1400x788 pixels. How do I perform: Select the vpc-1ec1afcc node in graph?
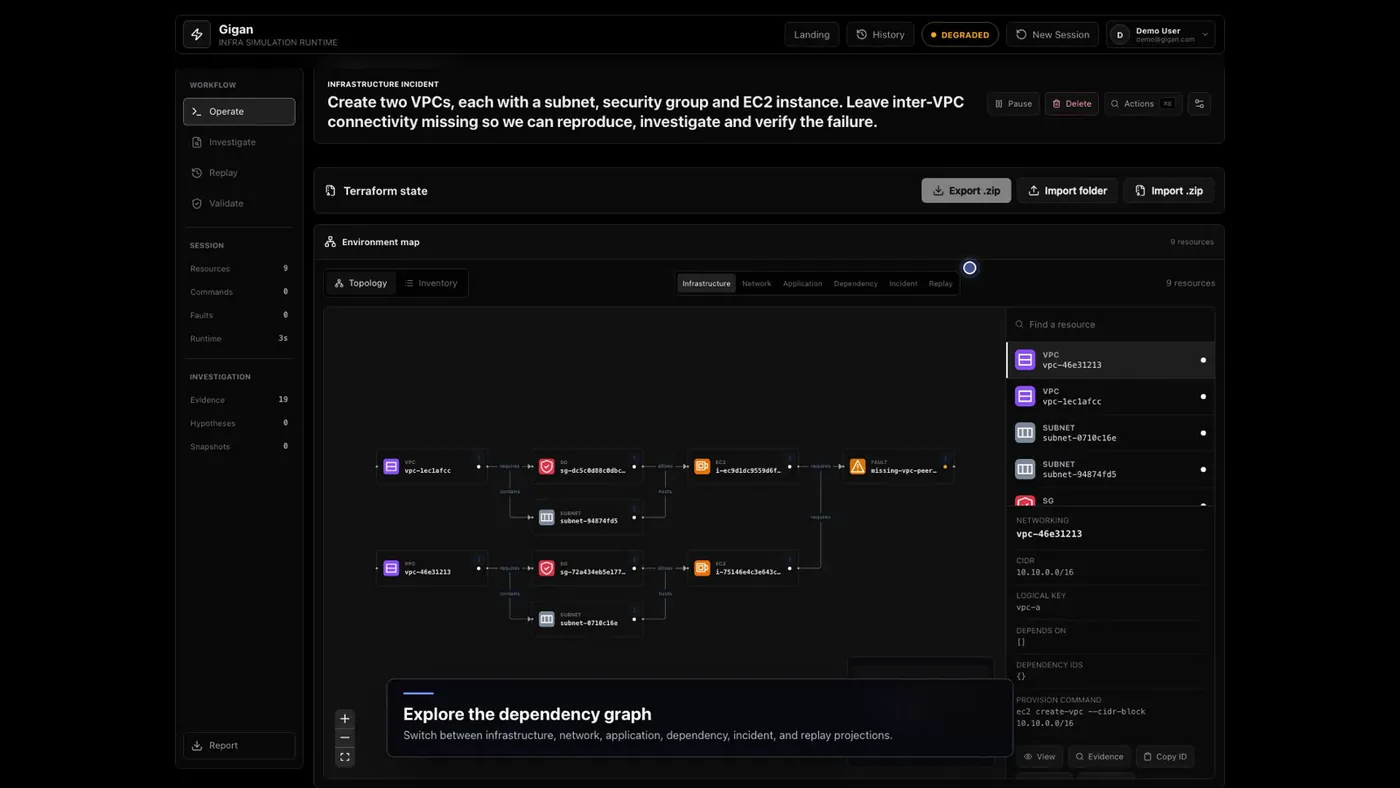point(431,466)
